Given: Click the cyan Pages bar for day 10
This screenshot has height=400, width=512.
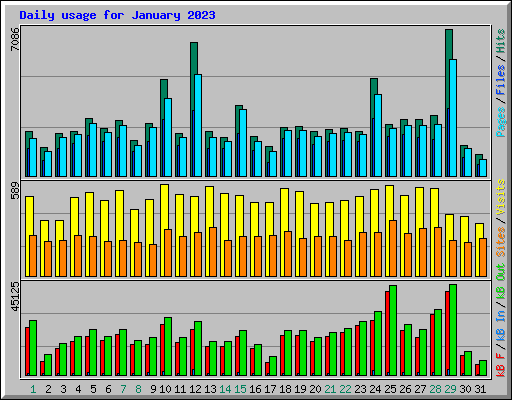Looking at the screenshot, I should click(x=168, y=137).
